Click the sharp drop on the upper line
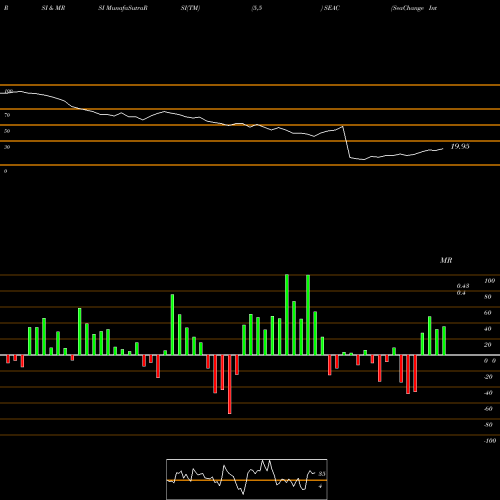This screenshot has height=500, width=500. (346, 142)
